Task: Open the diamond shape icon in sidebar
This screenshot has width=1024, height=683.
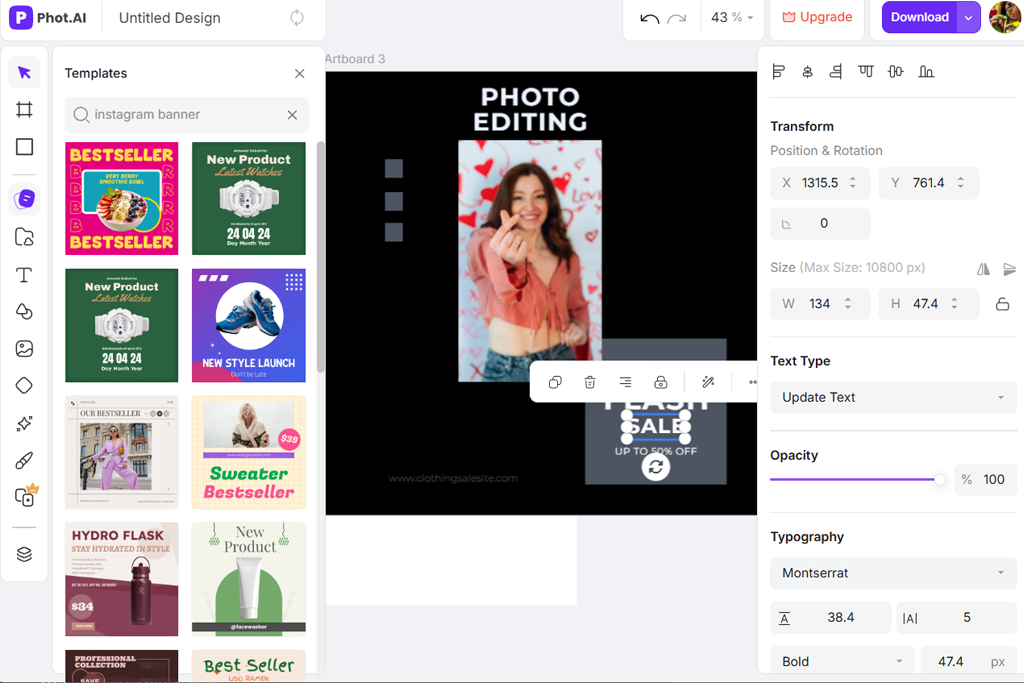Action: tap(24, 386)
